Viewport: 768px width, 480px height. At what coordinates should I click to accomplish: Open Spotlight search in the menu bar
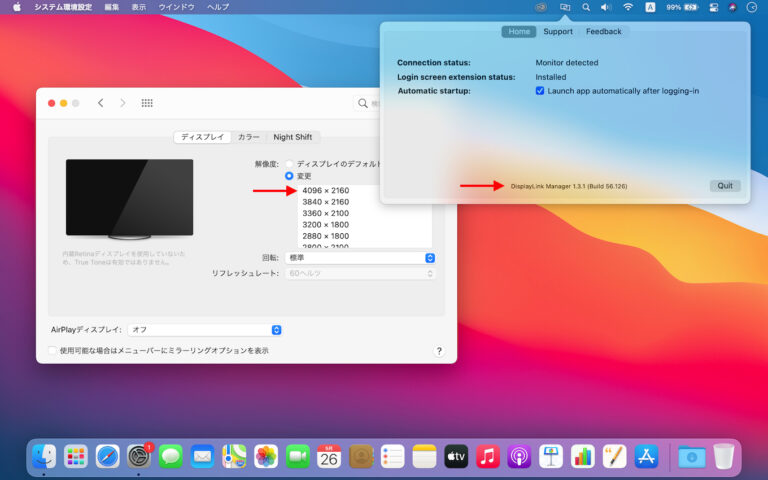[586, 7]
